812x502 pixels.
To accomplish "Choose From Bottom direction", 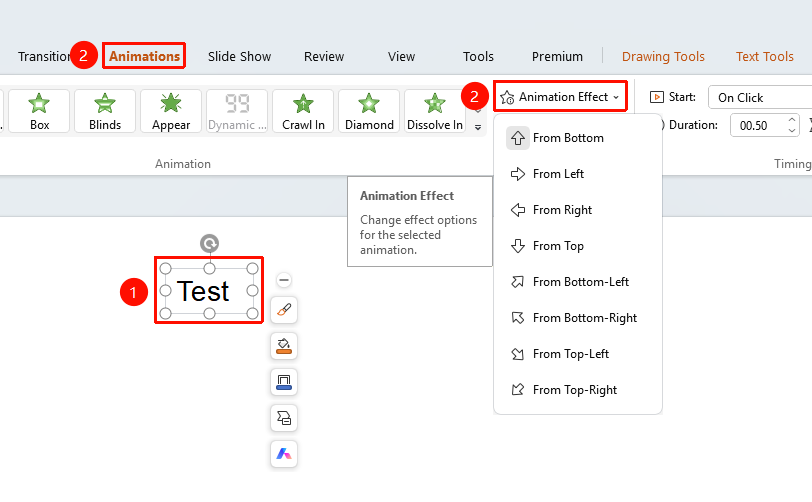I will tap(578, 138).
